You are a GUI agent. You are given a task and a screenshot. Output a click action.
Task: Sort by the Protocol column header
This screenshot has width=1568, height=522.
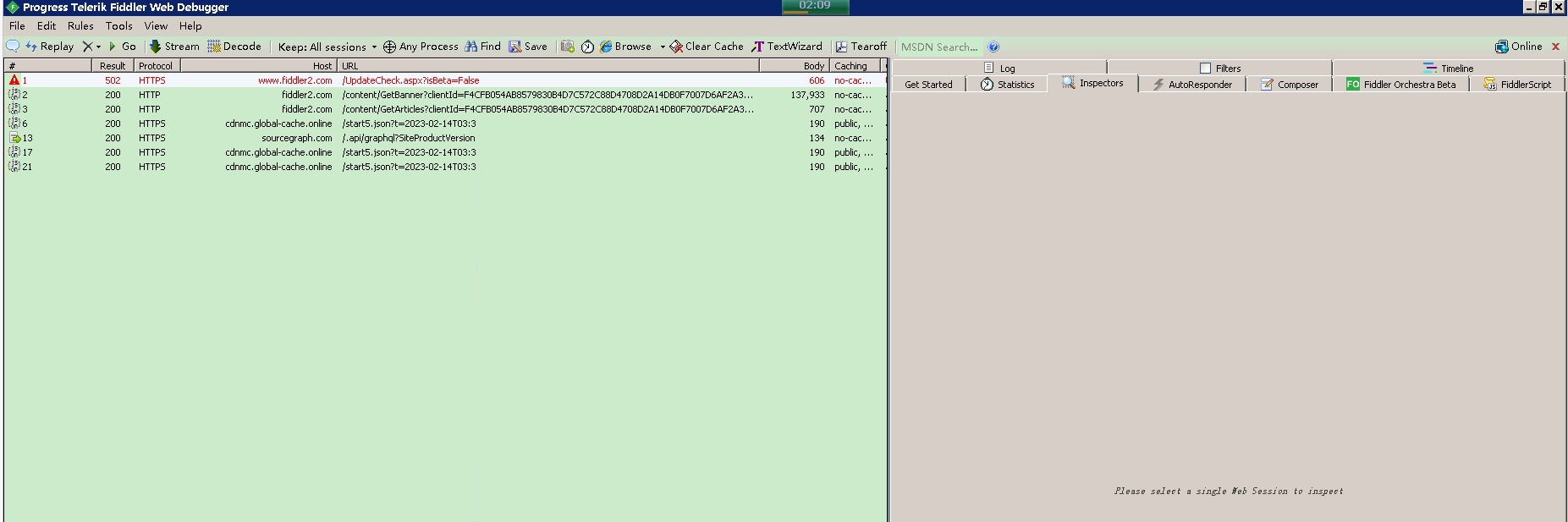(157, 65)
